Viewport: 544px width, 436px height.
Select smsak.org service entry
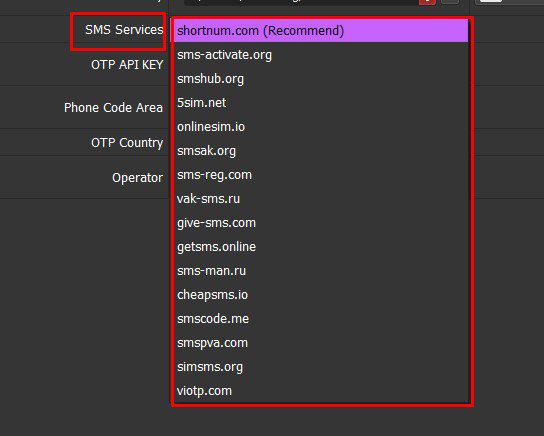(321, 151)
